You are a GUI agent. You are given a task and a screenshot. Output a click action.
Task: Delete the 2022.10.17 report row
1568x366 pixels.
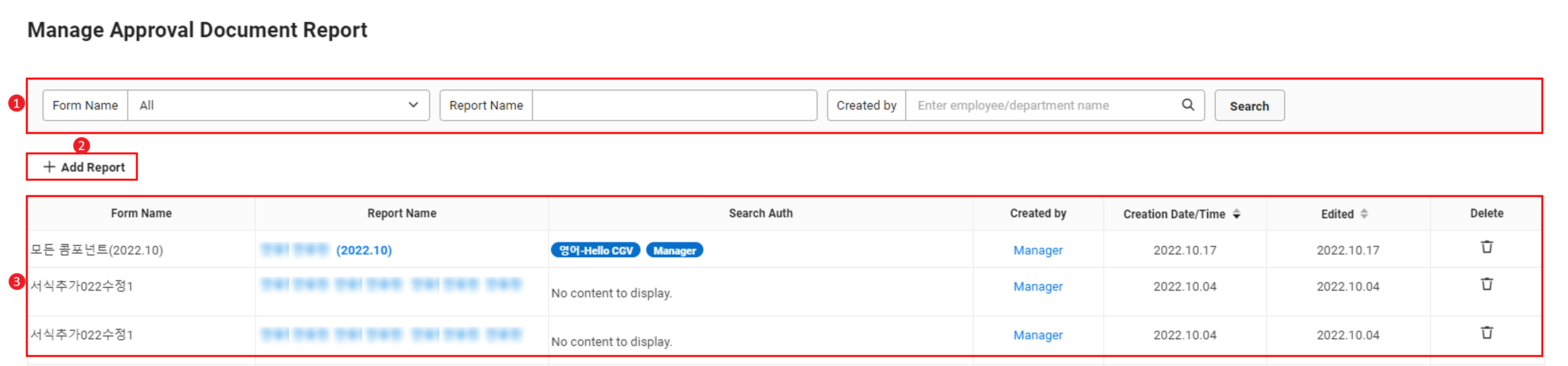point(1486,247)
